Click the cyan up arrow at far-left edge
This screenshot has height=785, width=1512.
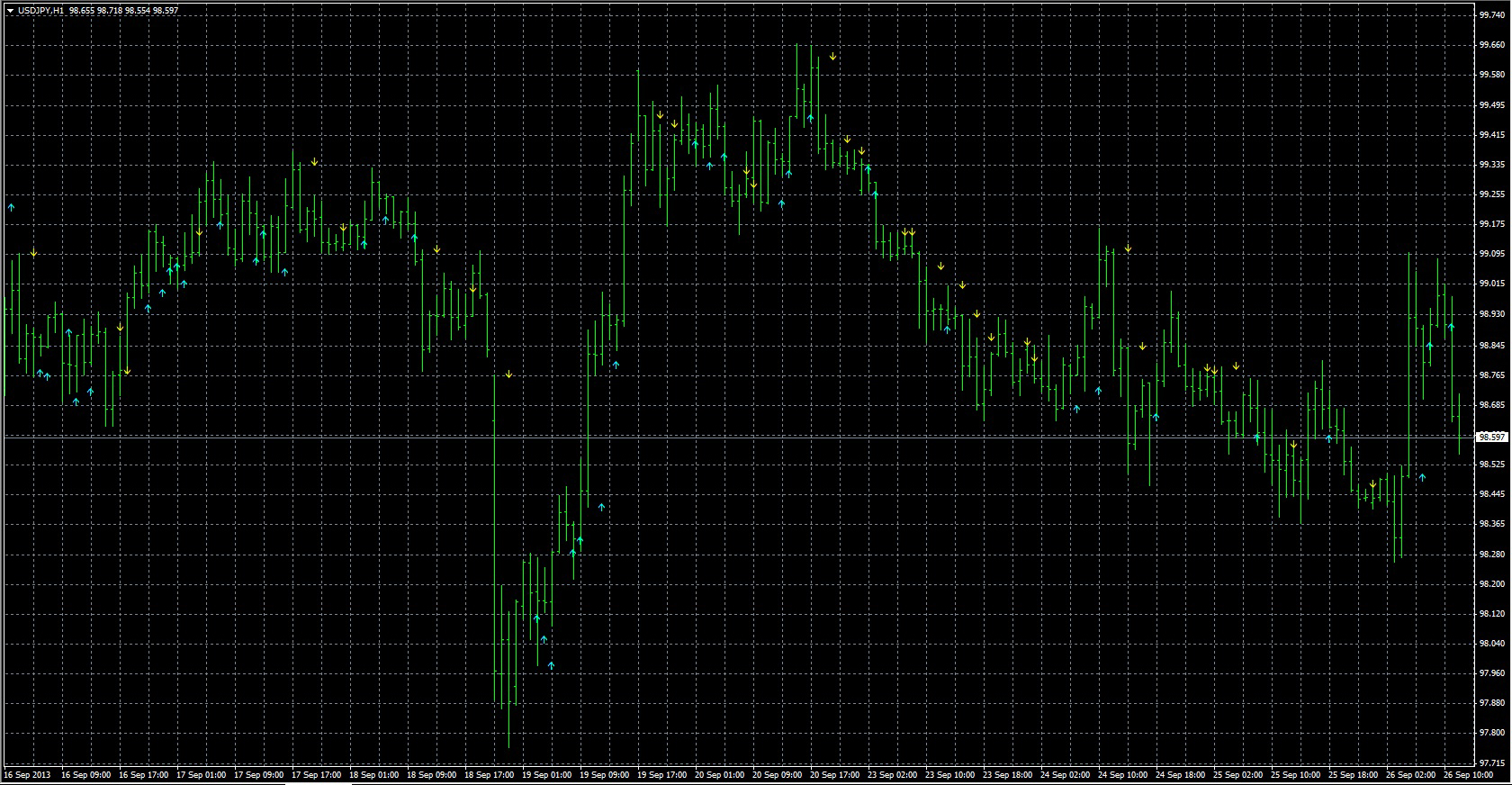(12, 207)
